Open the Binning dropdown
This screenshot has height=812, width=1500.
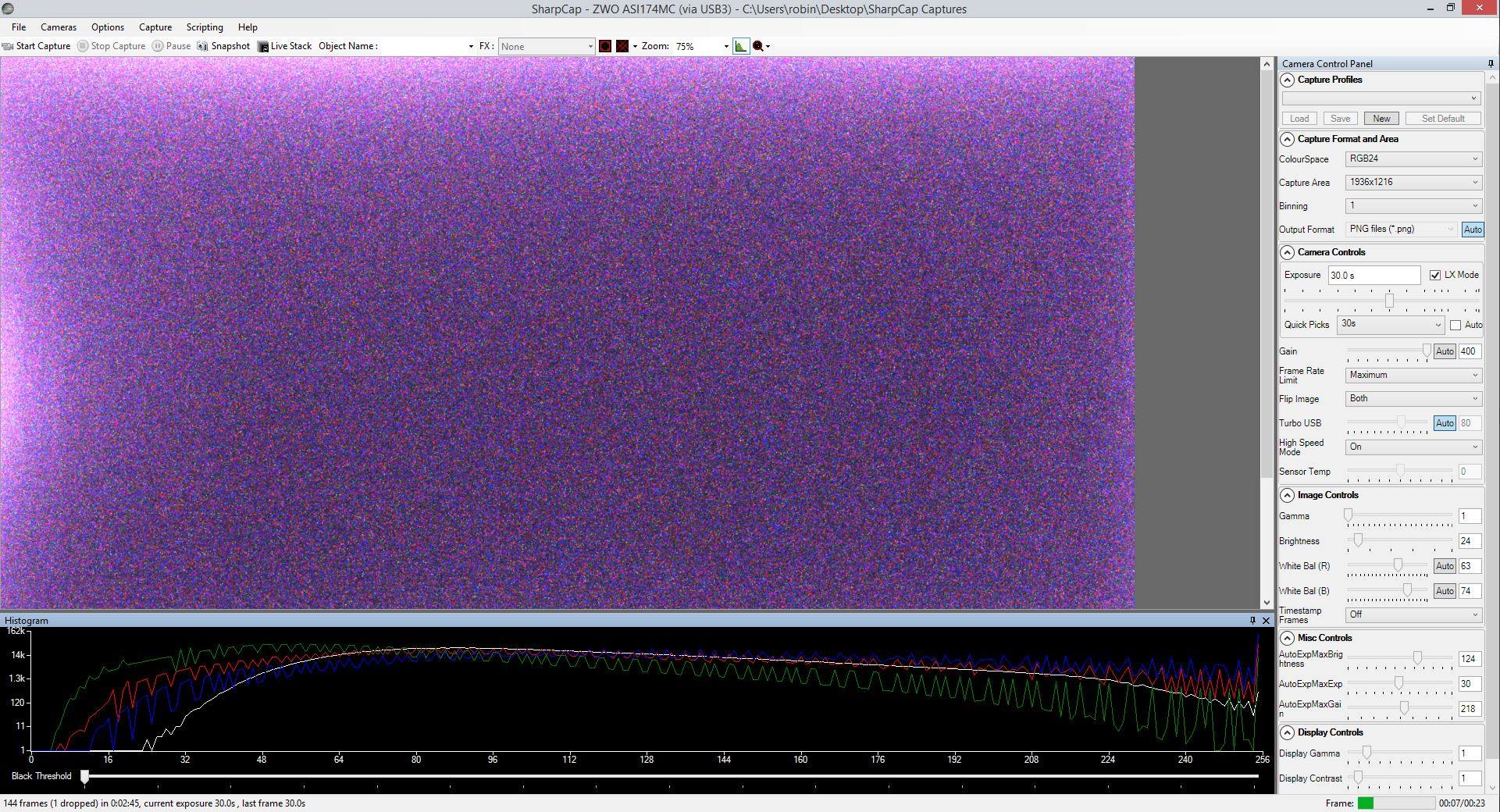pyautogui.click(x=1413, y=206)
